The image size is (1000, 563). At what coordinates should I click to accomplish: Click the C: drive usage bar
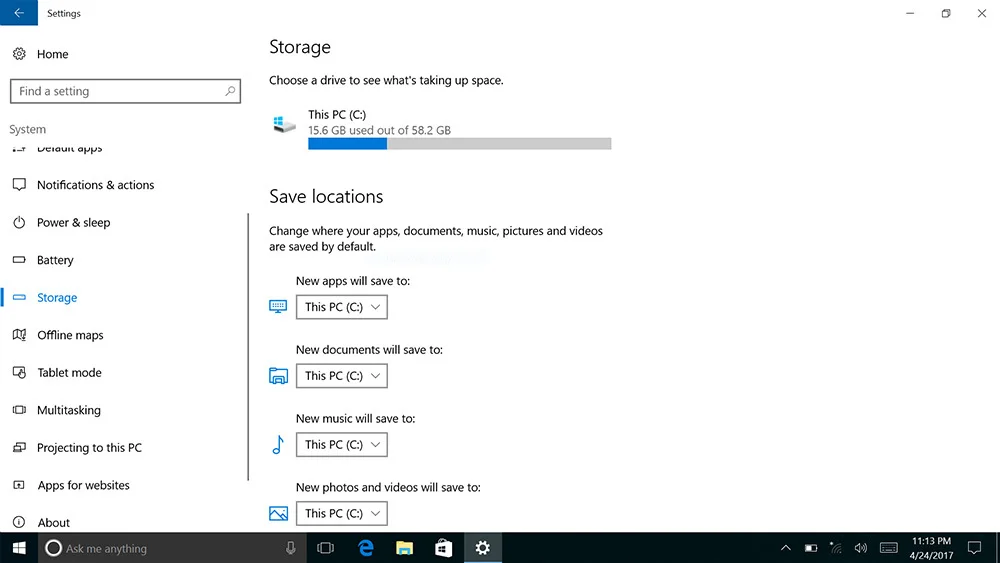point(459,144)
